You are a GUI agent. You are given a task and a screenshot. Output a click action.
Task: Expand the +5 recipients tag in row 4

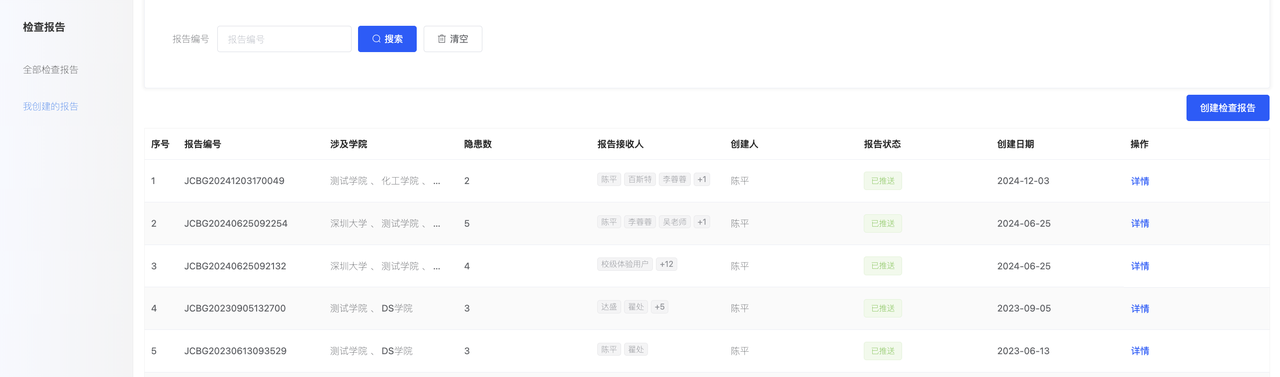(660, 307)
